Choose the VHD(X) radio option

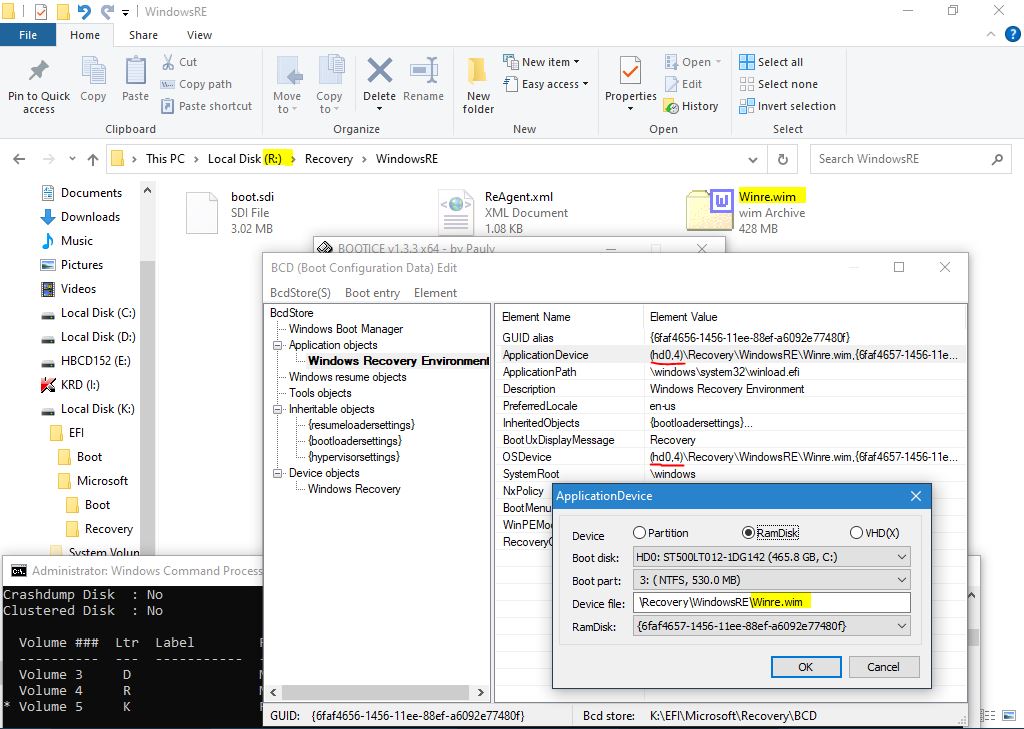856,533
